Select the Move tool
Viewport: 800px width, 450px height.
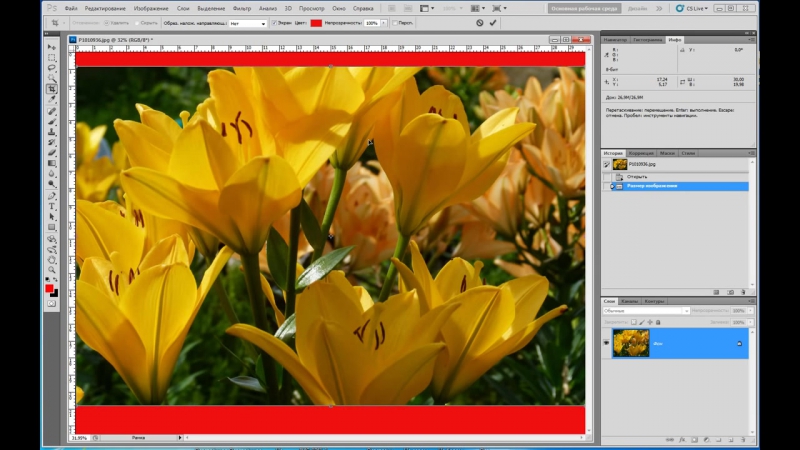coord(52,47)
